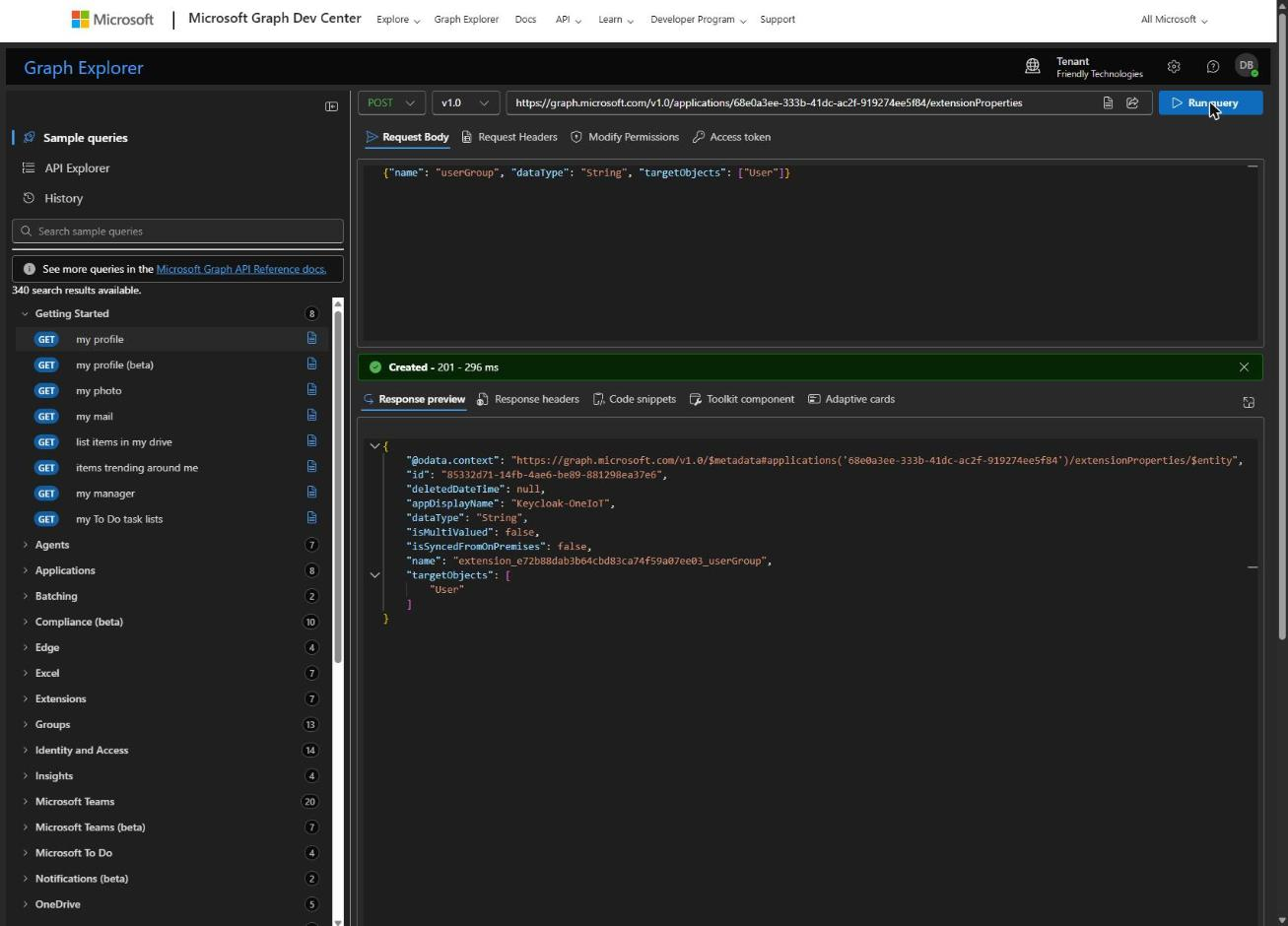Click the tenant globe icon
Viewport: 1288px width, 926px height.
pos(1033,67)
